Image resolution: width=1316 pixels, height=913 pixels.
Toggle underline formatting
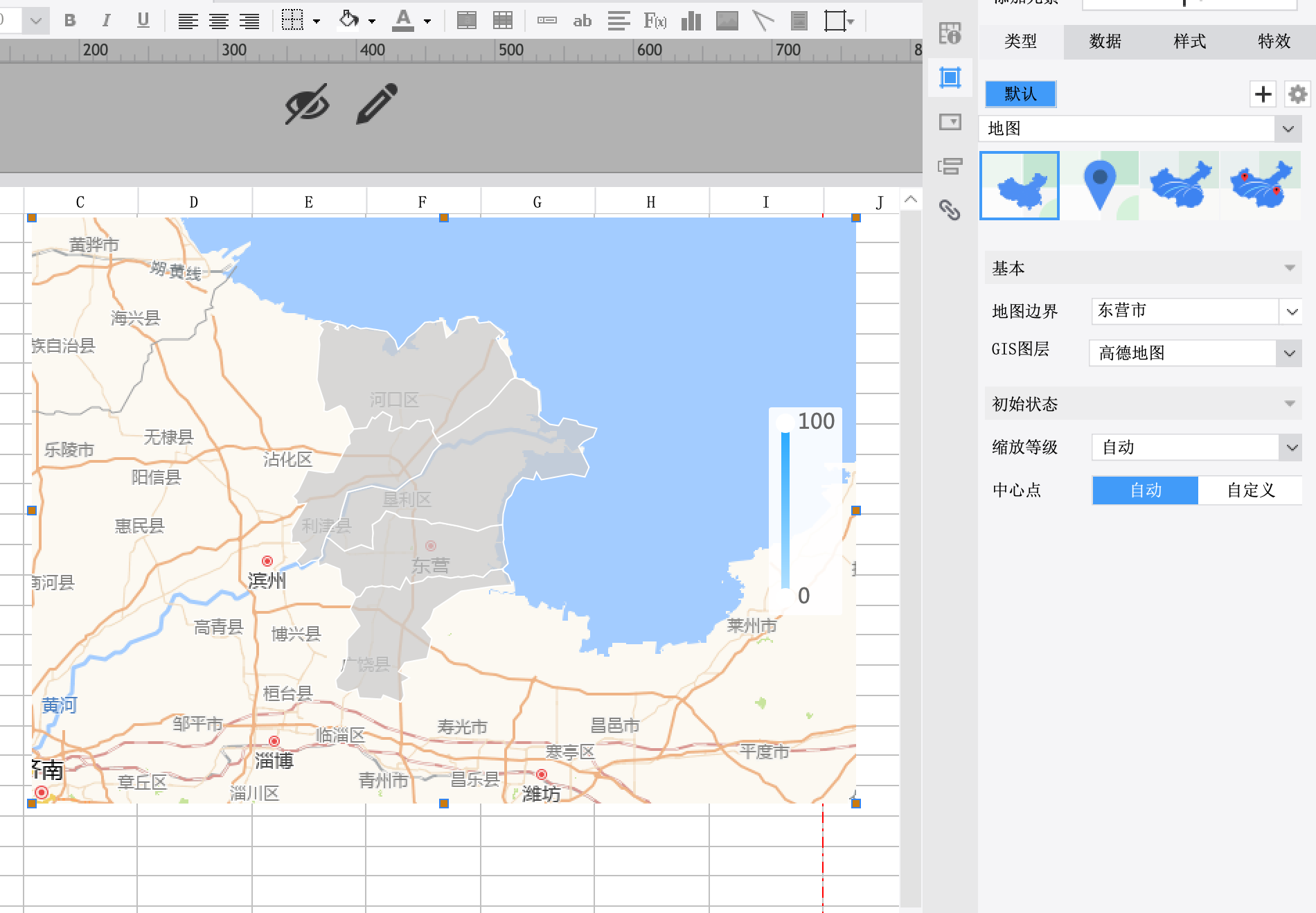pyautogui.click(x=143, y=21)
